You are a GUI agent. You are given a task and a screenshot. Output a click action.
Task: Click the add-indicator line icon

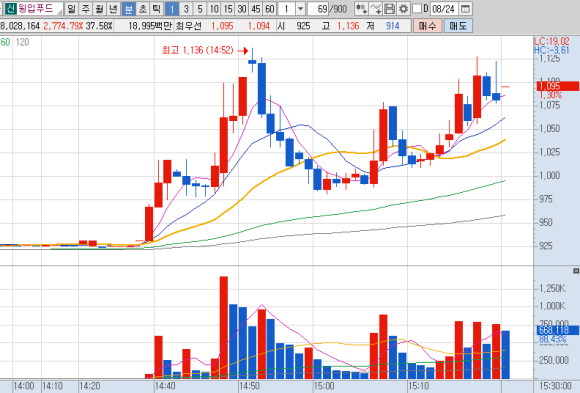[x=375, y=9]
